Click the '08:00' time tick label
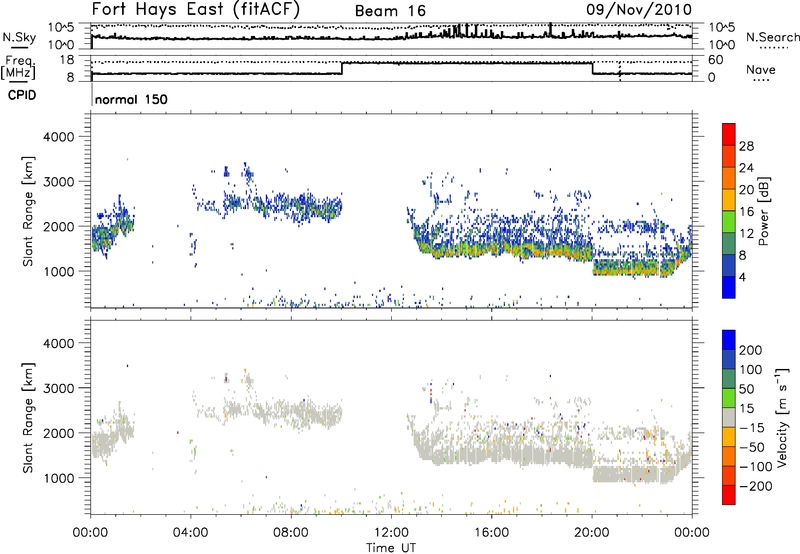 [291, 533]
